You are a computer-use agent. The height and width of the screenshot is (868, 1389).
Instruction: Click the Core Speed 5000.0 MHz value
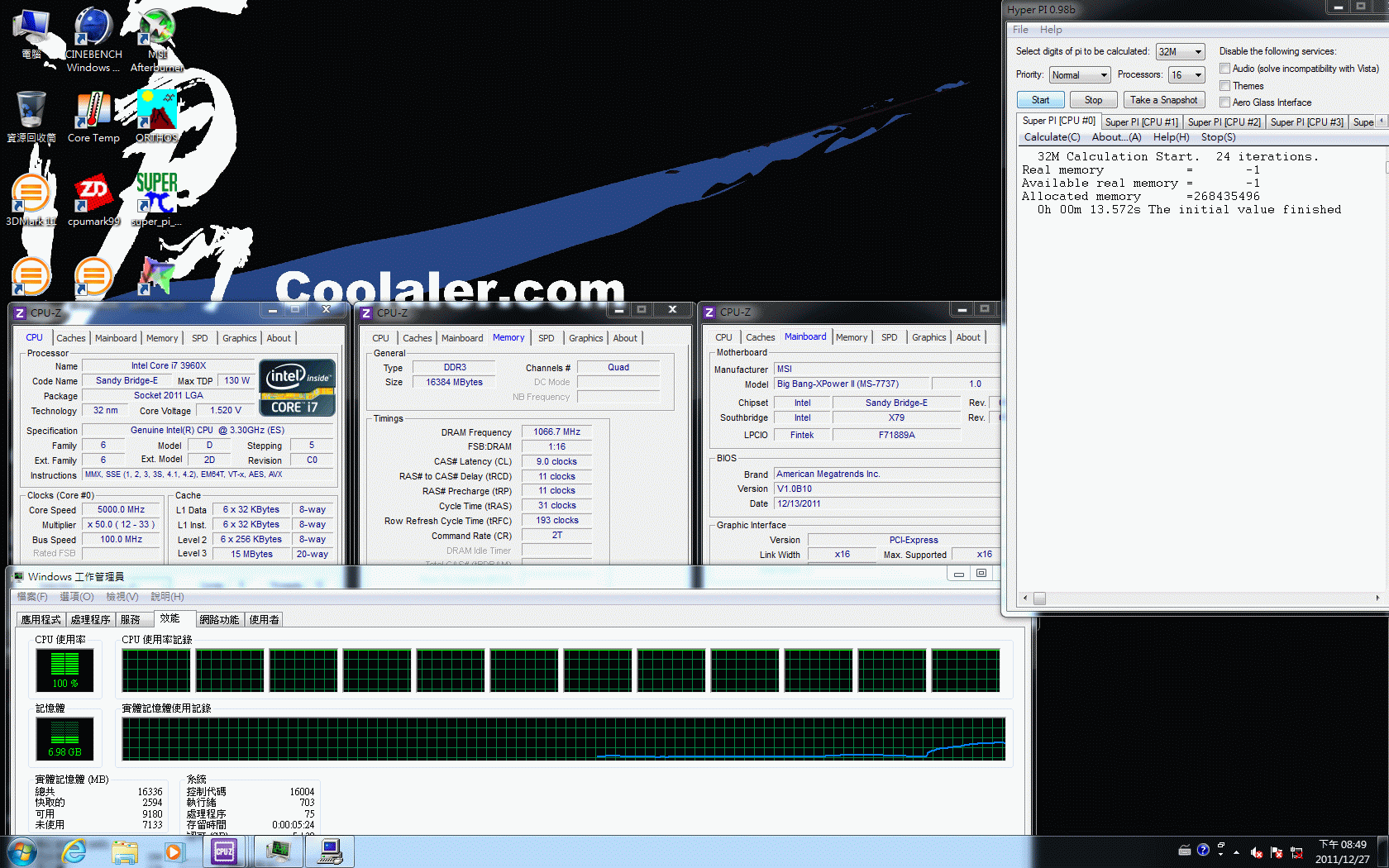point(121,510)
